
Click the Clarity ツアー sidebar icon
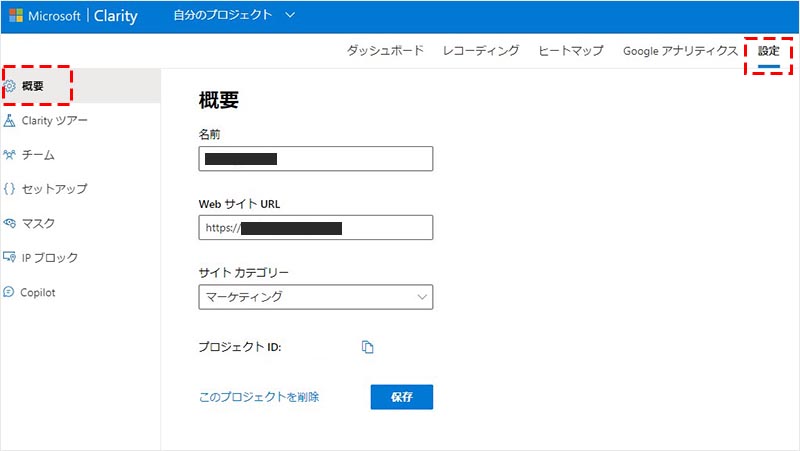click(10, 121)
